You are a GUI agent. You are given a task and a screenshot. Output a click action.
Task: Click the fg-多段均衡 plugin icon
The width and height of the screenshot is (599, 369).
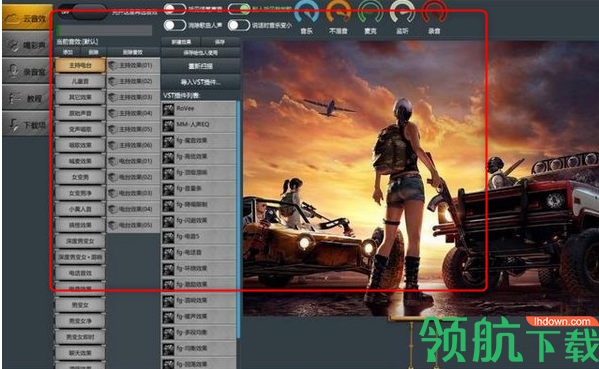pos(168,333)
